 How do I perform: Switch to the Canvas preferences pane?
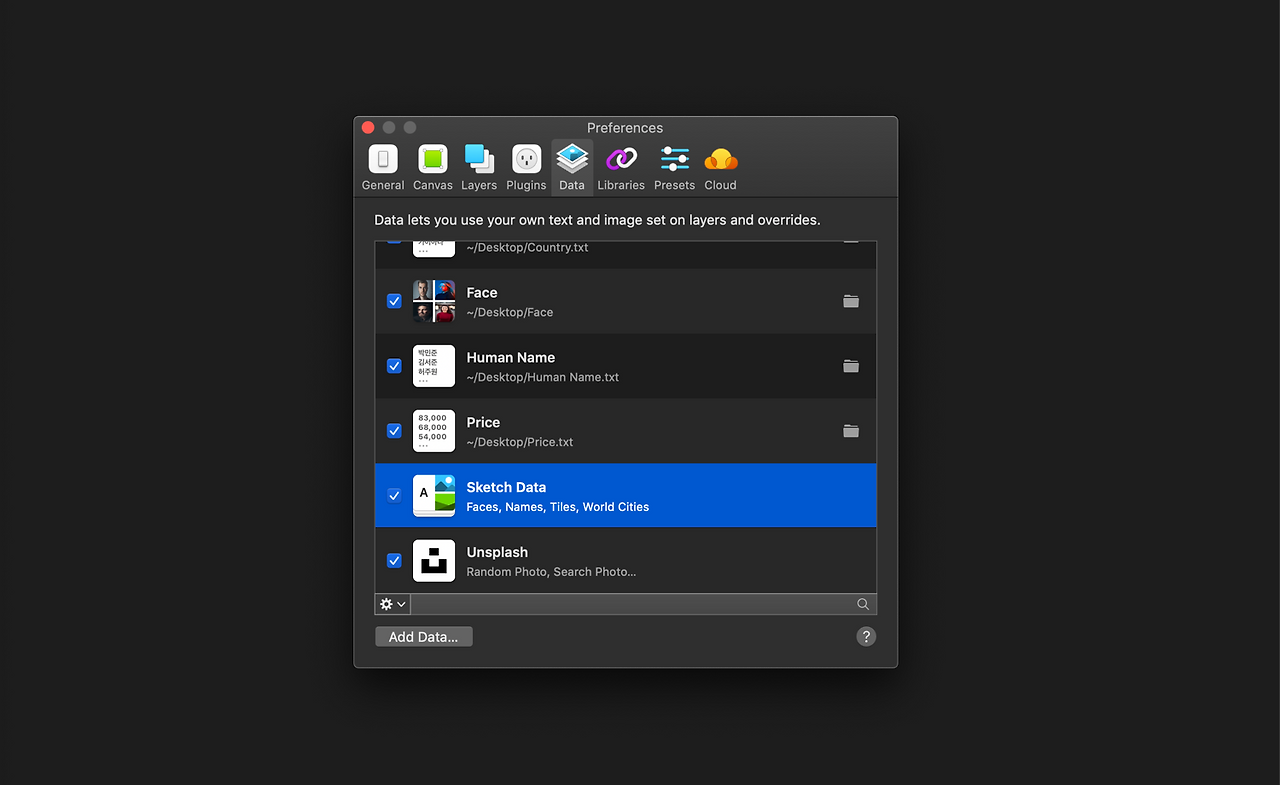point(432,166)
